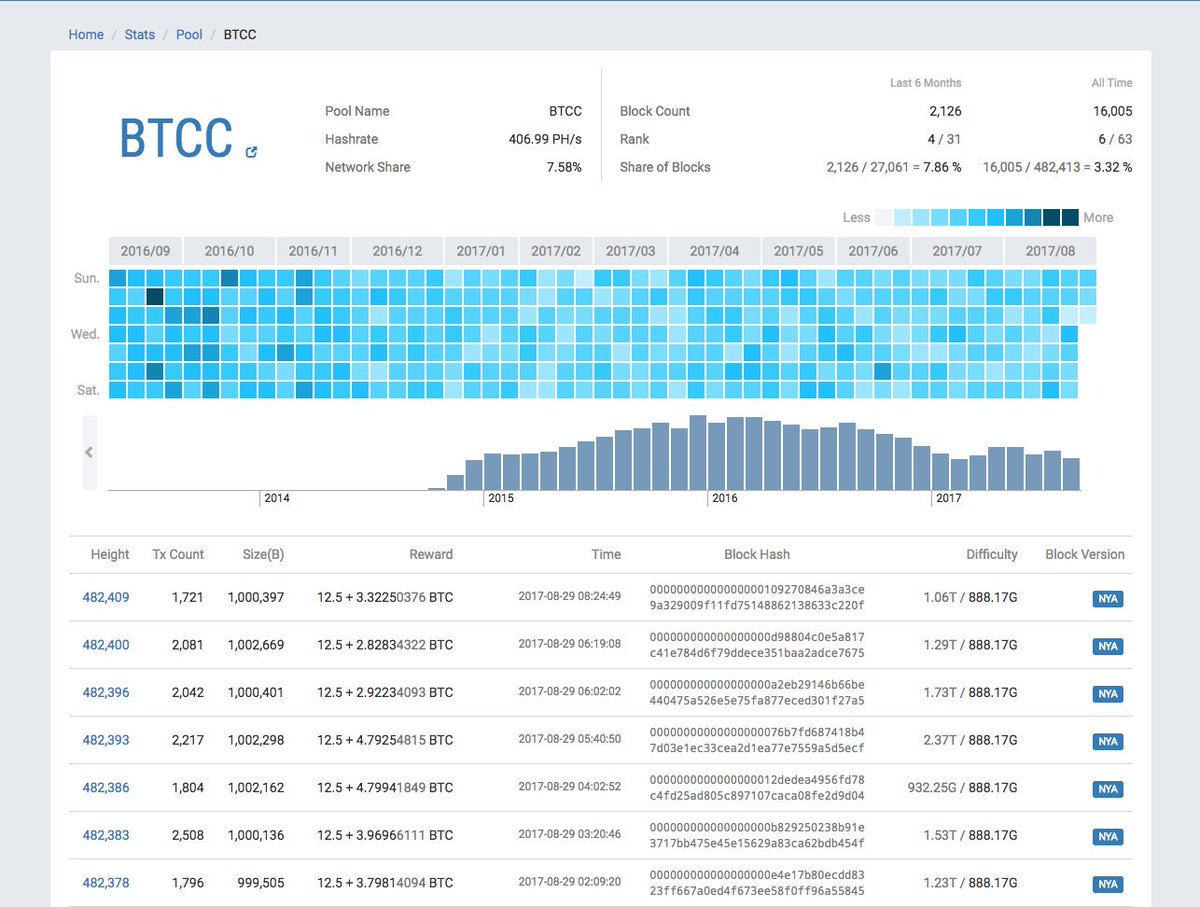Click the 2017 marker on history chart
The width and height of the screenshot is (1200, 907).
(949, 498)
